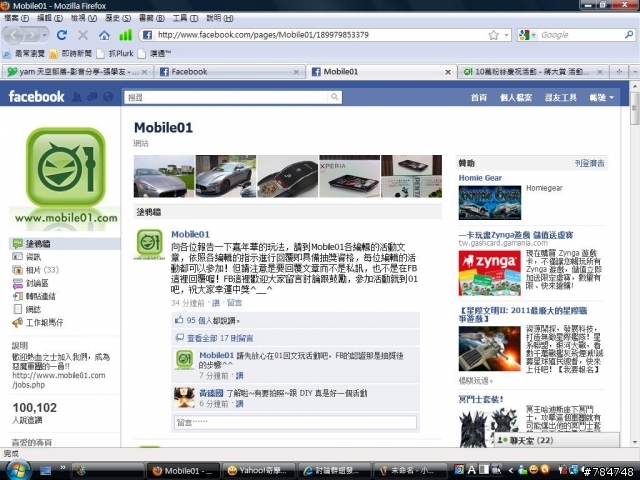Select the wall item in the left sidebar

[64, 244]
